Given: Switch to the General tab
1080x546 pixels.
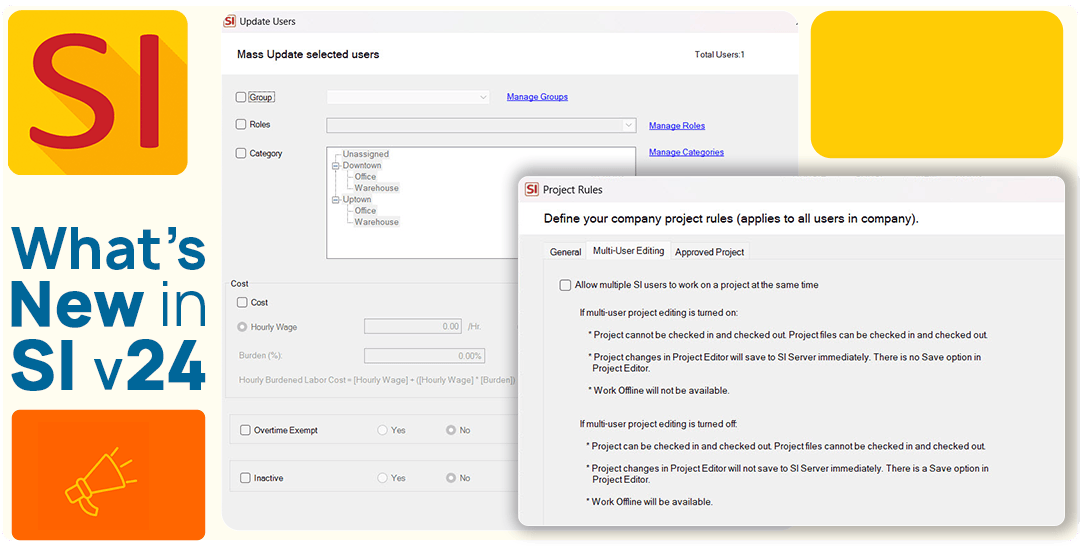Looking at the screenshot, I should pos(565,252).
